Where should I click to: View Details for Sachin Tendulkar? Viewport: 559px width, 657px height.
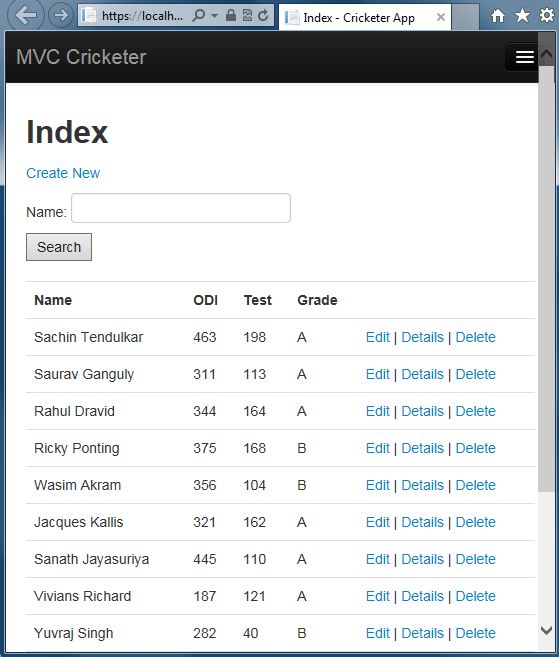tap(422, 337)
